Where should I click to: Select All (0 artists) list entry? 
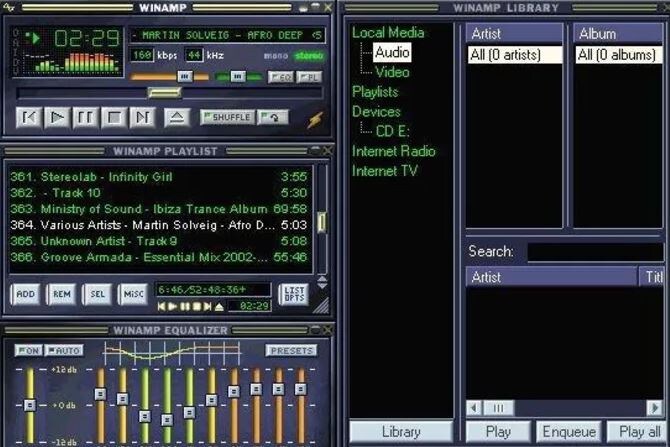pos(514,55)
